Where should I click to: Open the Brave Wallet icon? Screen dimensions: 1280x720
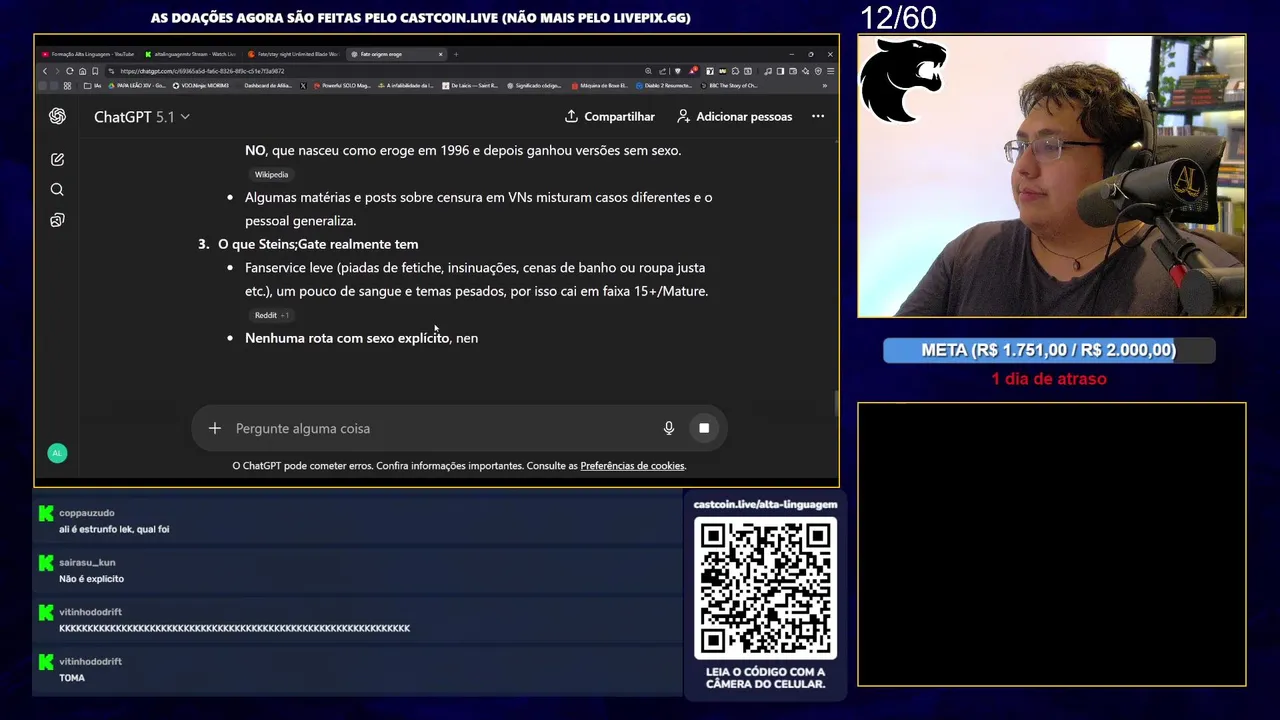(x=793, y=71)
